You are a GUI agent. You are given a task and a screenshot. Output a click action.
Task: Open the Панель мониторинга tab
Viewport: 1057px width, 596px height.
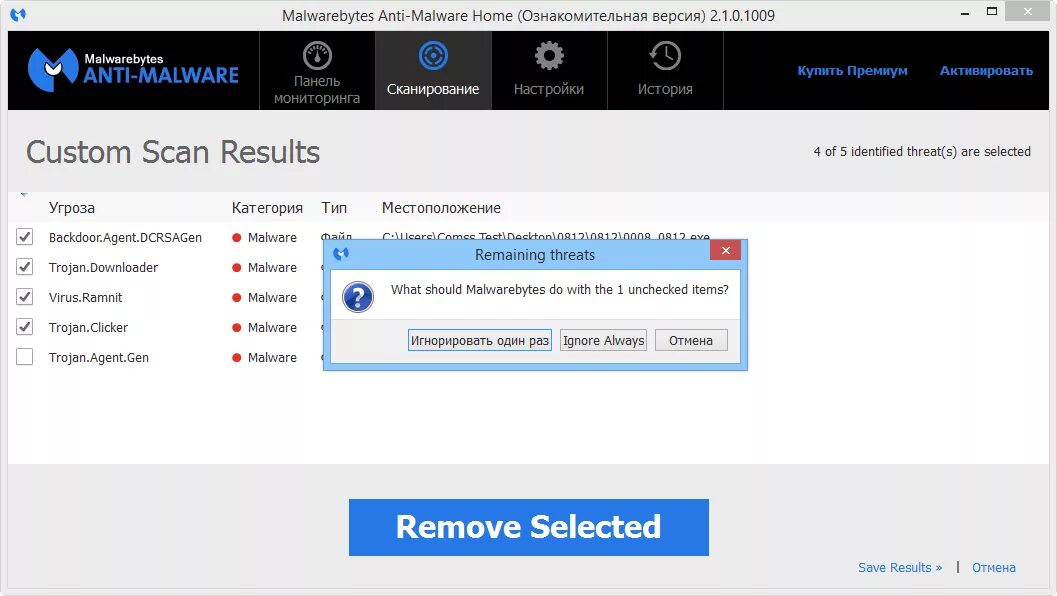coord(317,70)
